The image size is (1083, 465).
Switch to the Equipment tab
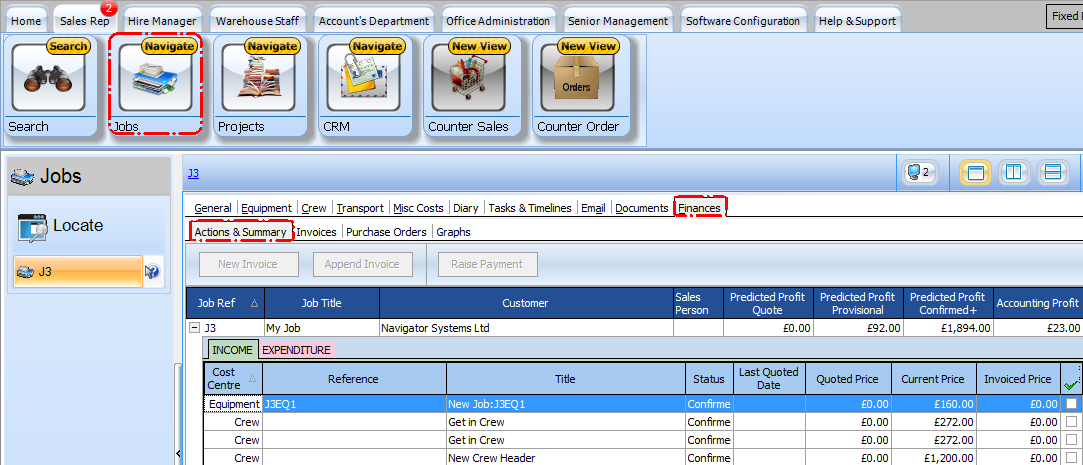(267, 208)
